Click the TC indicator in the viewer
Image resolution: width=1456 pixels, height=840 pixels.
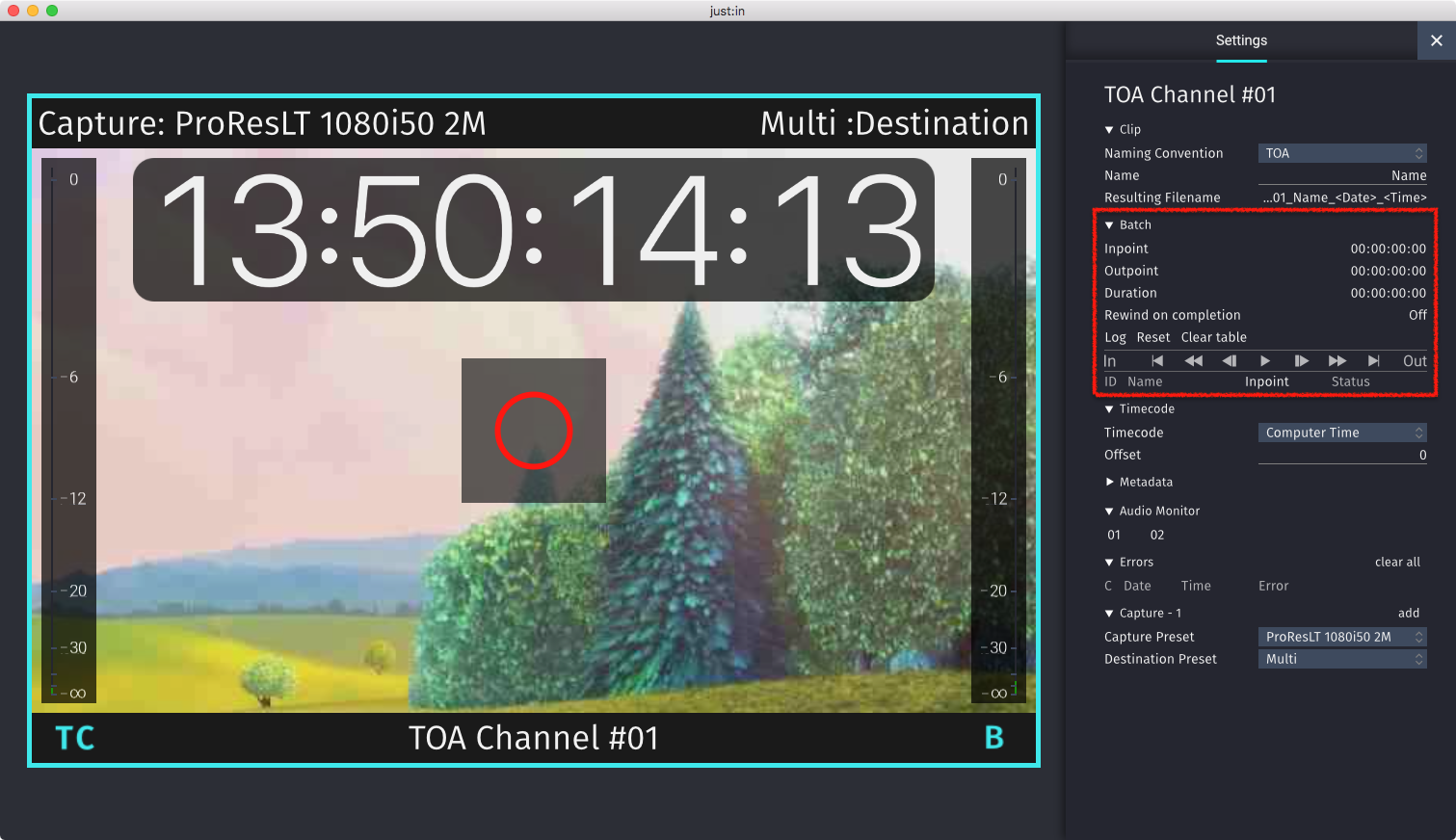click(x=75, y=738)
